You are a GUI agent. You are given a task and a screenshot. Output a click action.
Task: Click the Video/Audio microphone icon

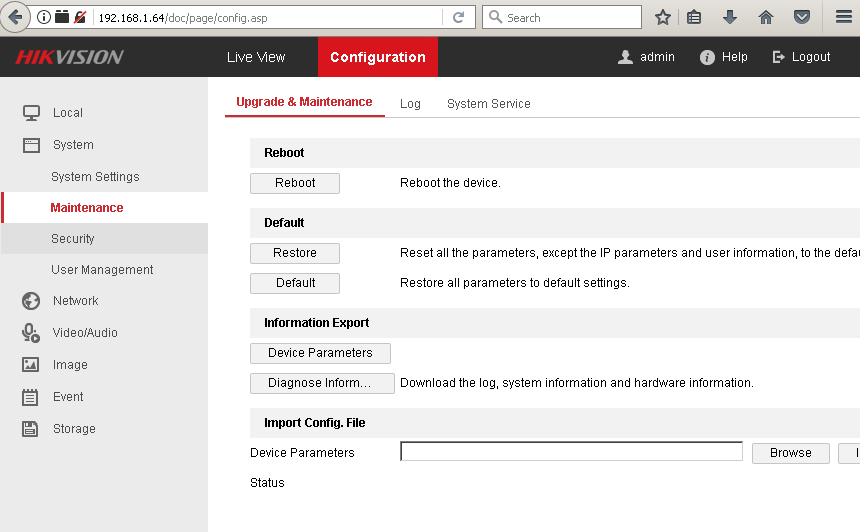coord(31,333)
